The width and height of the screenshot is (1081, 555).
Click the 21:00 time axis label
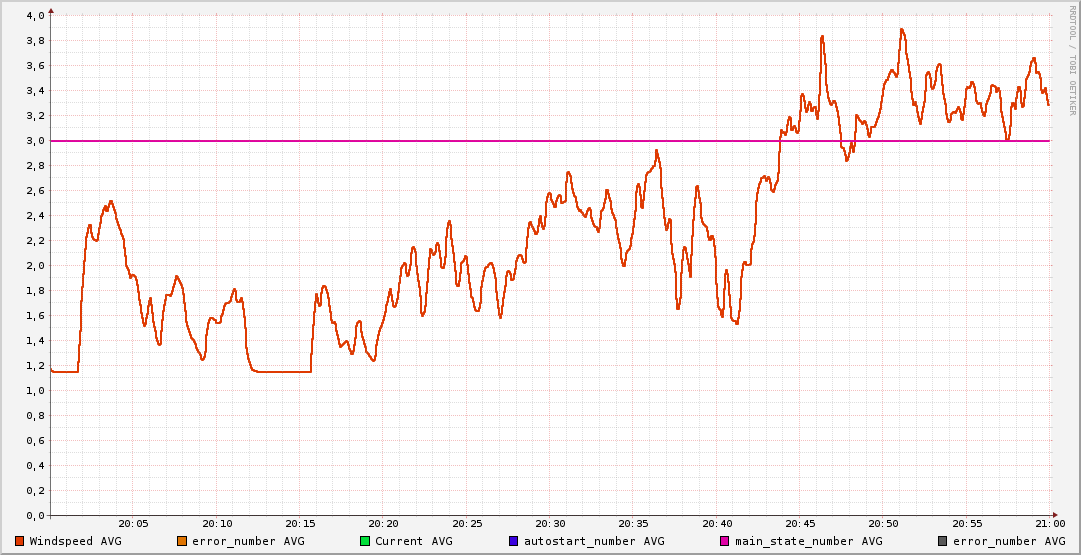click(x=1049, y=523)
